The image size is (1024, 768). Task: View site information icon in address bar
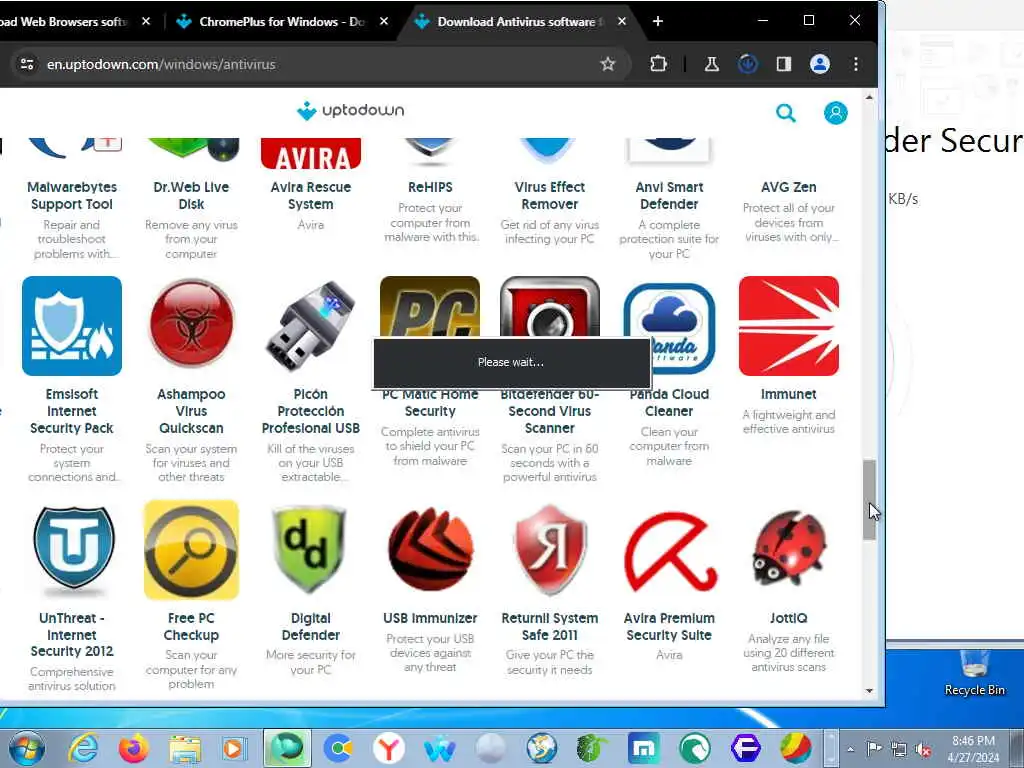pyautogui.click(x=27, y=64)
